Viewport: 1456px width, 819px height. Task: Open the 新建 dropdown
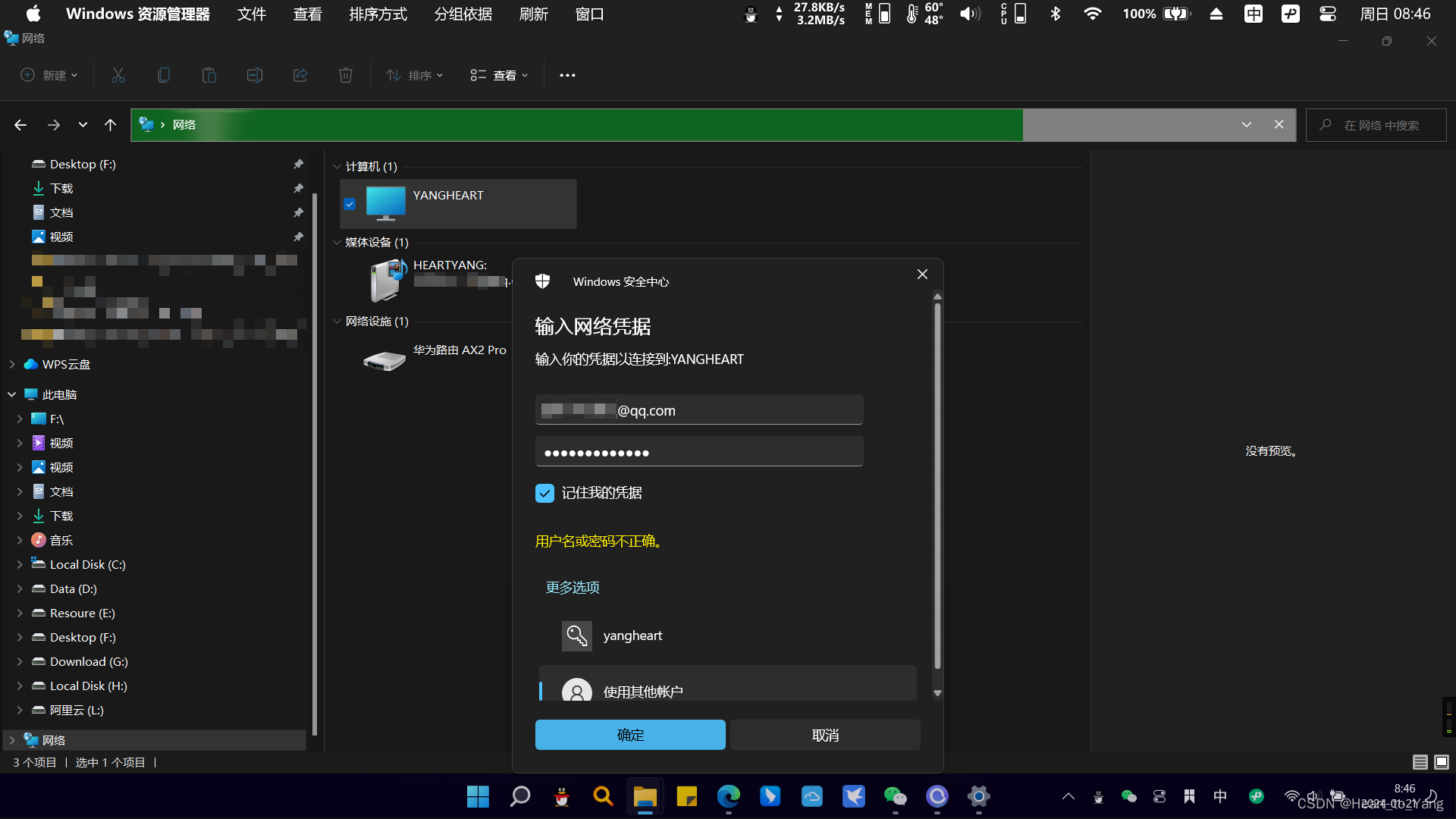[x=49, y=75]
